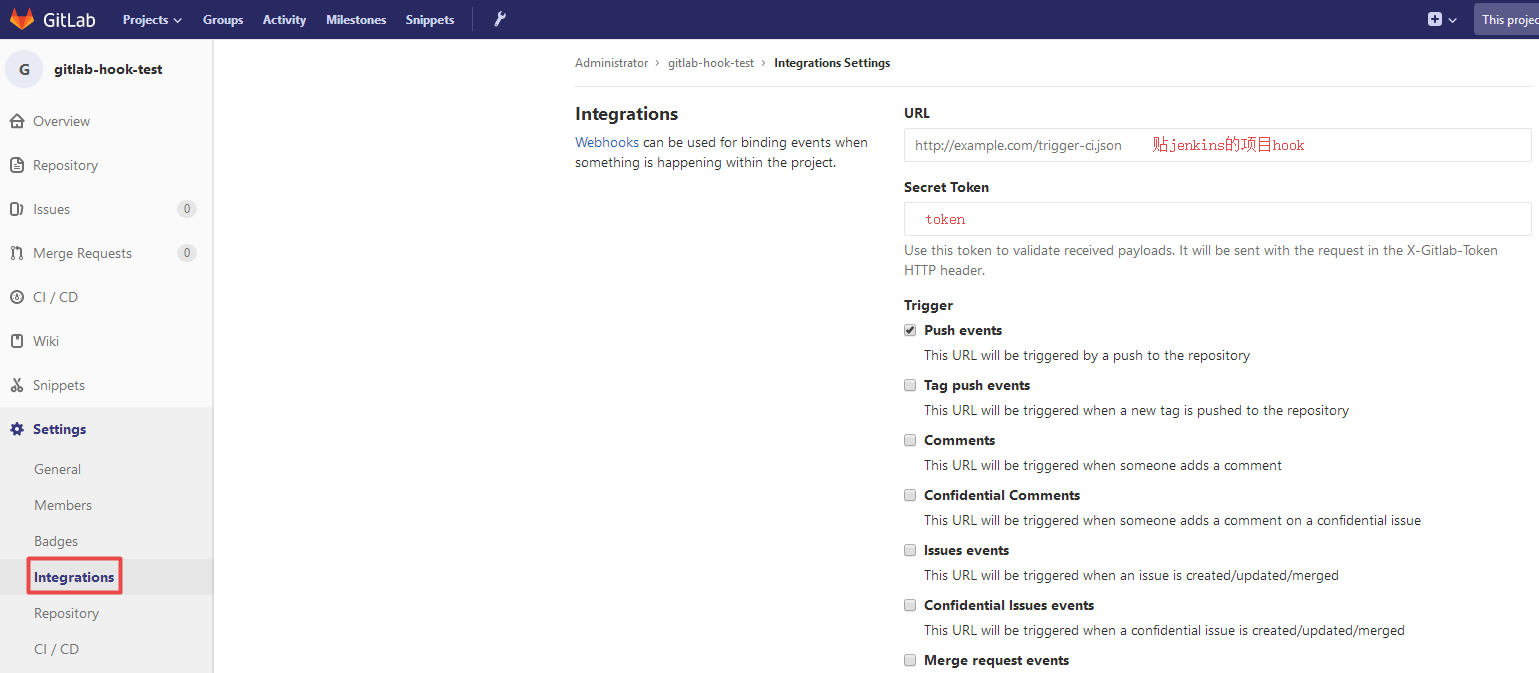The image size is (1539, 673).
Task: Click the GitLab fox logo
Action: [21, 19]
